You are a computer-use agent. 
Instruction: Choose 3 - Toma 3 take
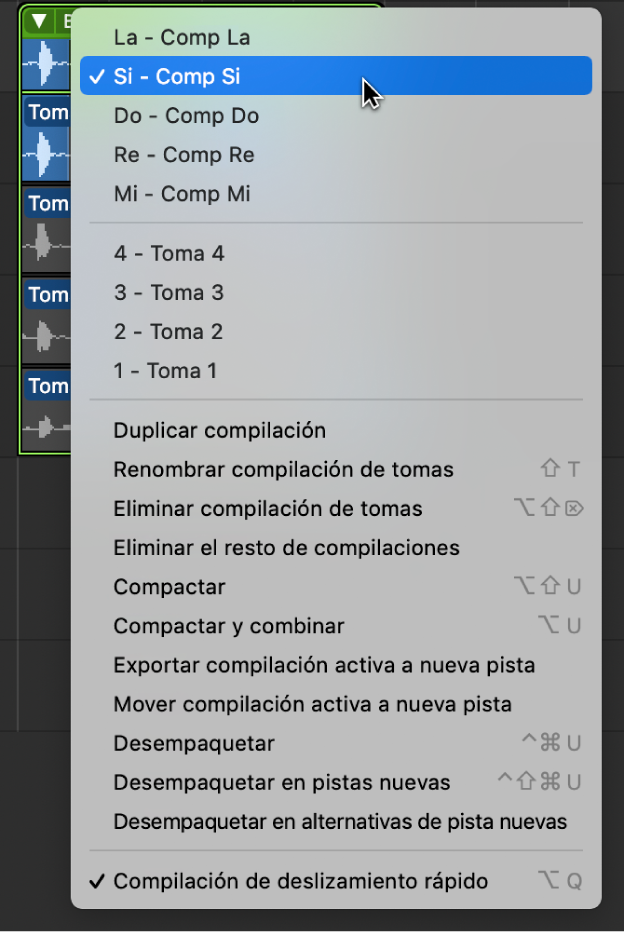pyautogui.click(x=169, y=293)
